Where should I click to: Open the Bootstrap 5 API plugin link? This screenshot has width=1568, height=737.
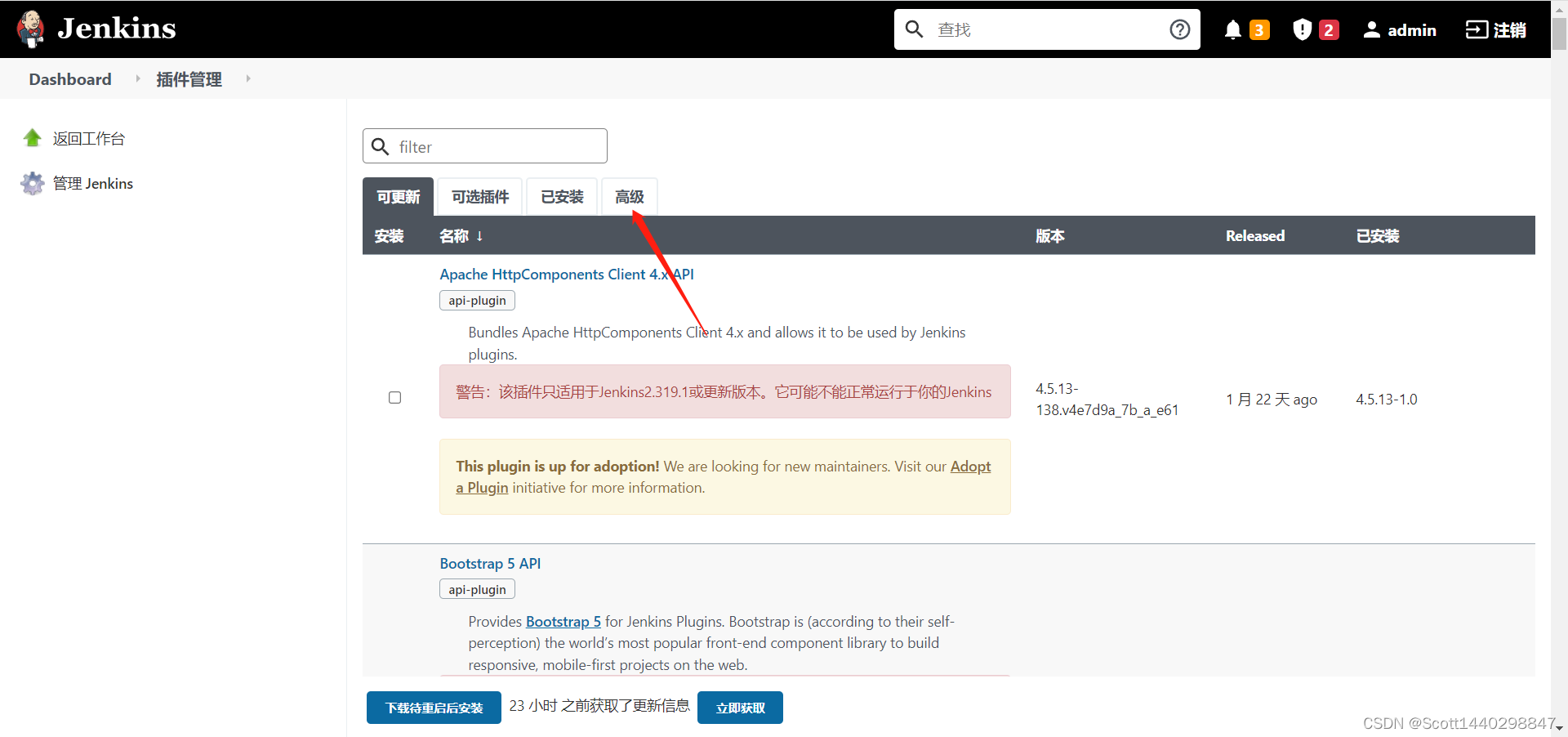pyautogui.click(x=490, y=564)
